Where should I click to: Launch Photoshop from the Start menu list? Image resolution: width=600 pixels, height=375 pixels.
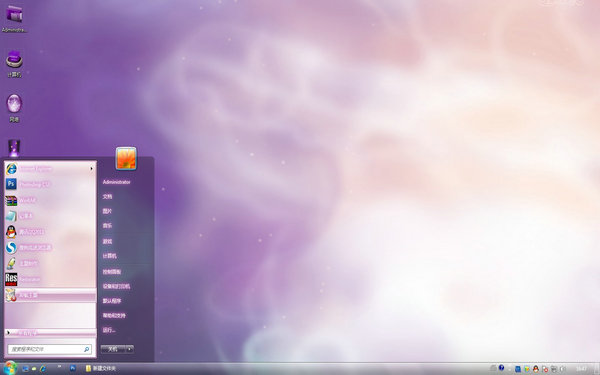click(x=50, y=184)
